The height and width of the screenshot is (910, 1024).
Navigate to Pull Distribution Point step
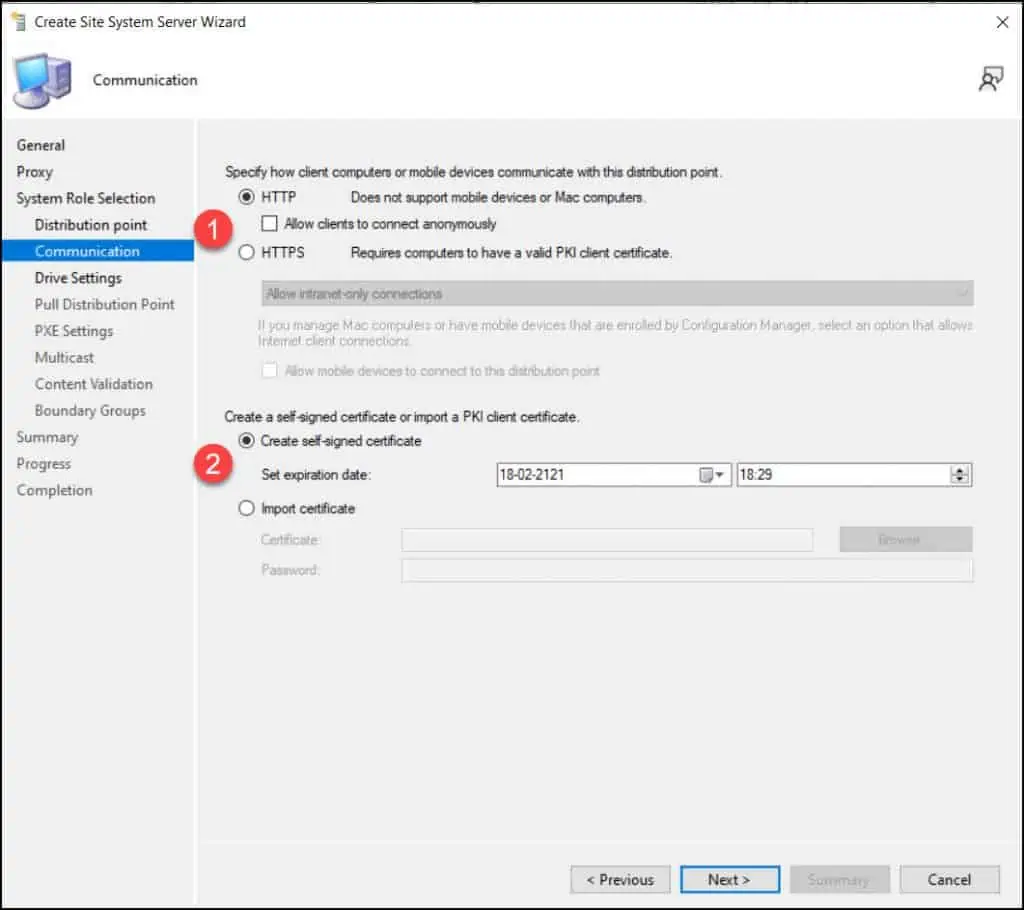click(104, 304)
